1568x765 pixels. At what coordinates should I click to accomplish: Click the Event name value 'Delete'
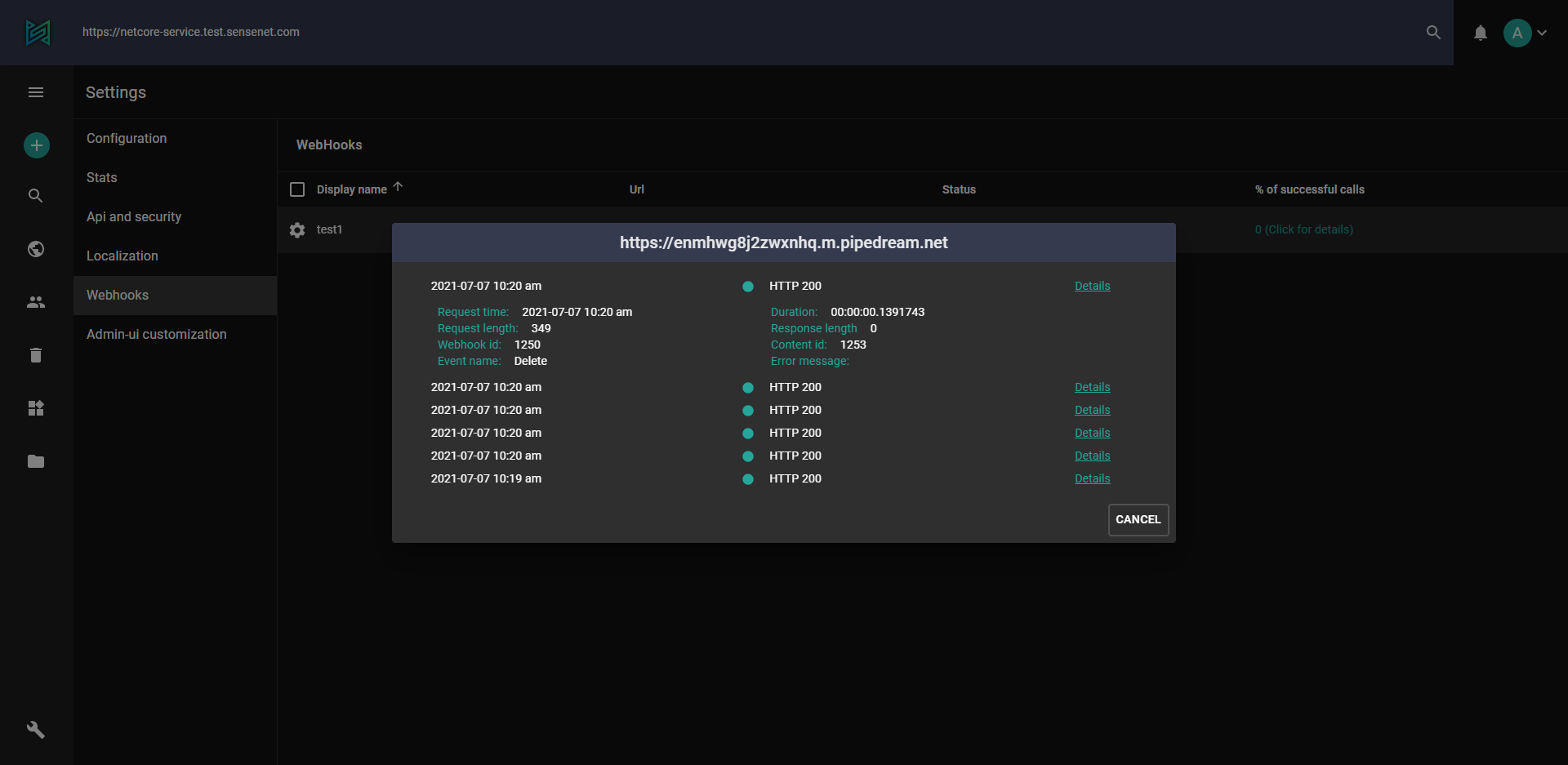click(x=531, y=361)
